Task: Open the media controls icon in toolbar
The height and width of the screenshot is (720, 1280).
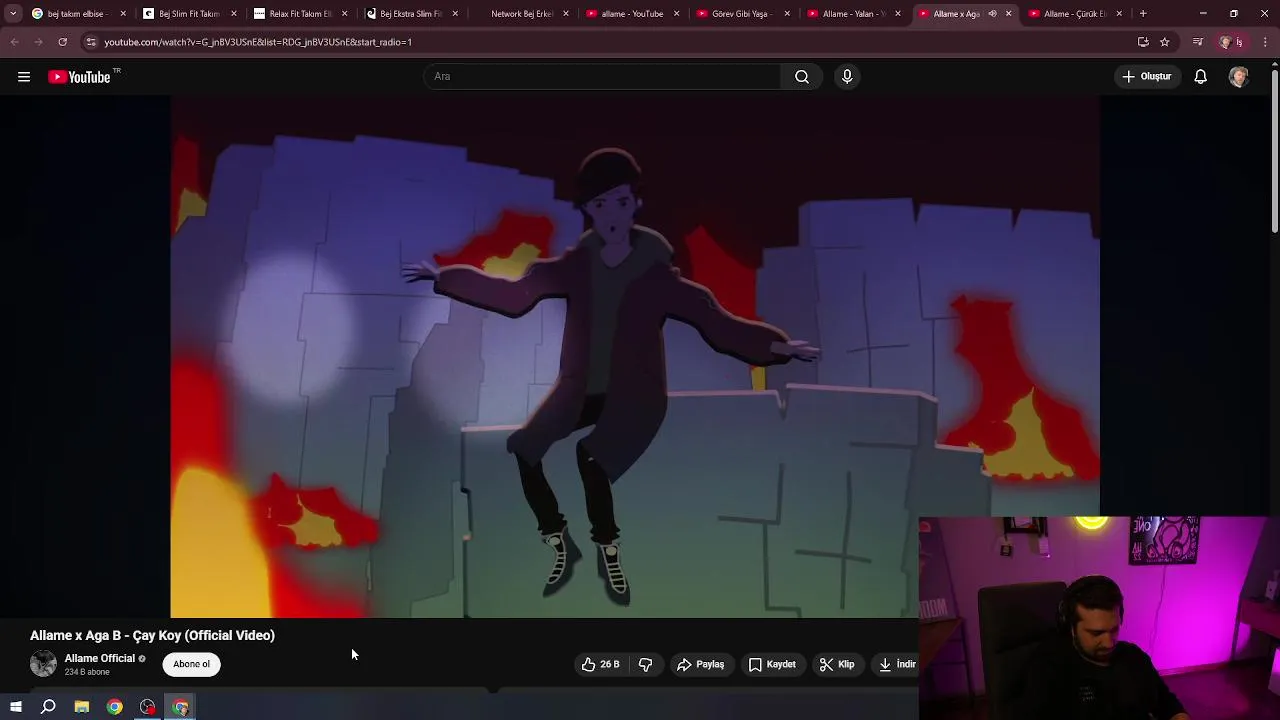Action: click(1198, 42)
